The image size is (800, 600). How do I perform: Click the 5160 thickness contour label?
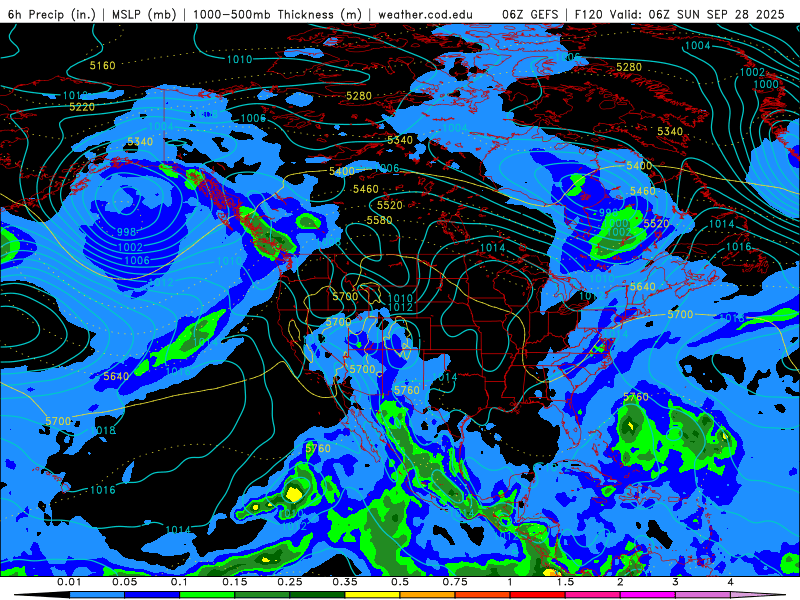point(103,65)
